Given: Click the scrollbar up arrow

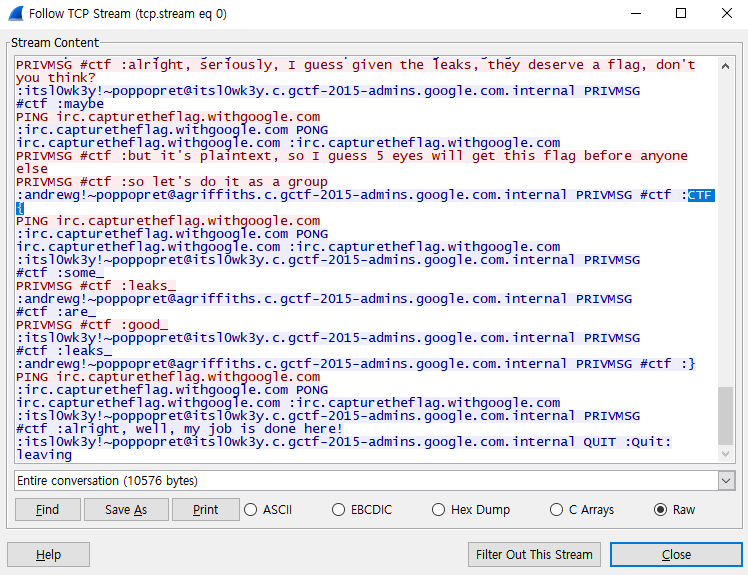Looking at the screenshot, I should coord(725,66).
